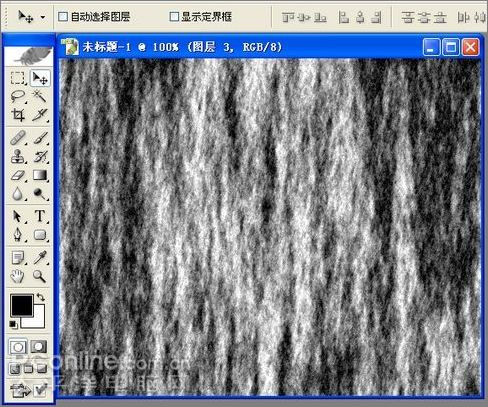Viewport: 488px width, 407px height.
Task: Align vertical centers in the options bar
Action: [x=304, y=17]
